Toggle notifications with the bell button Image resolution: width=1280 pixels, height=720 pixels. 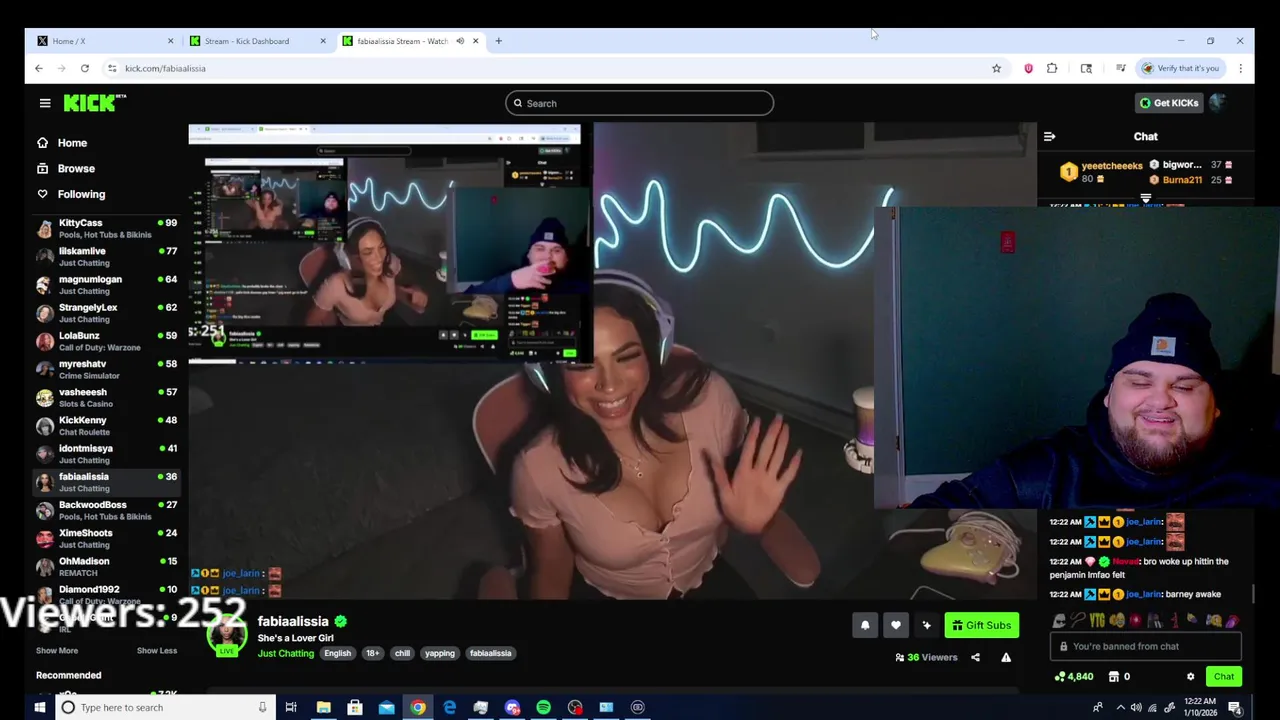point(865,625)
